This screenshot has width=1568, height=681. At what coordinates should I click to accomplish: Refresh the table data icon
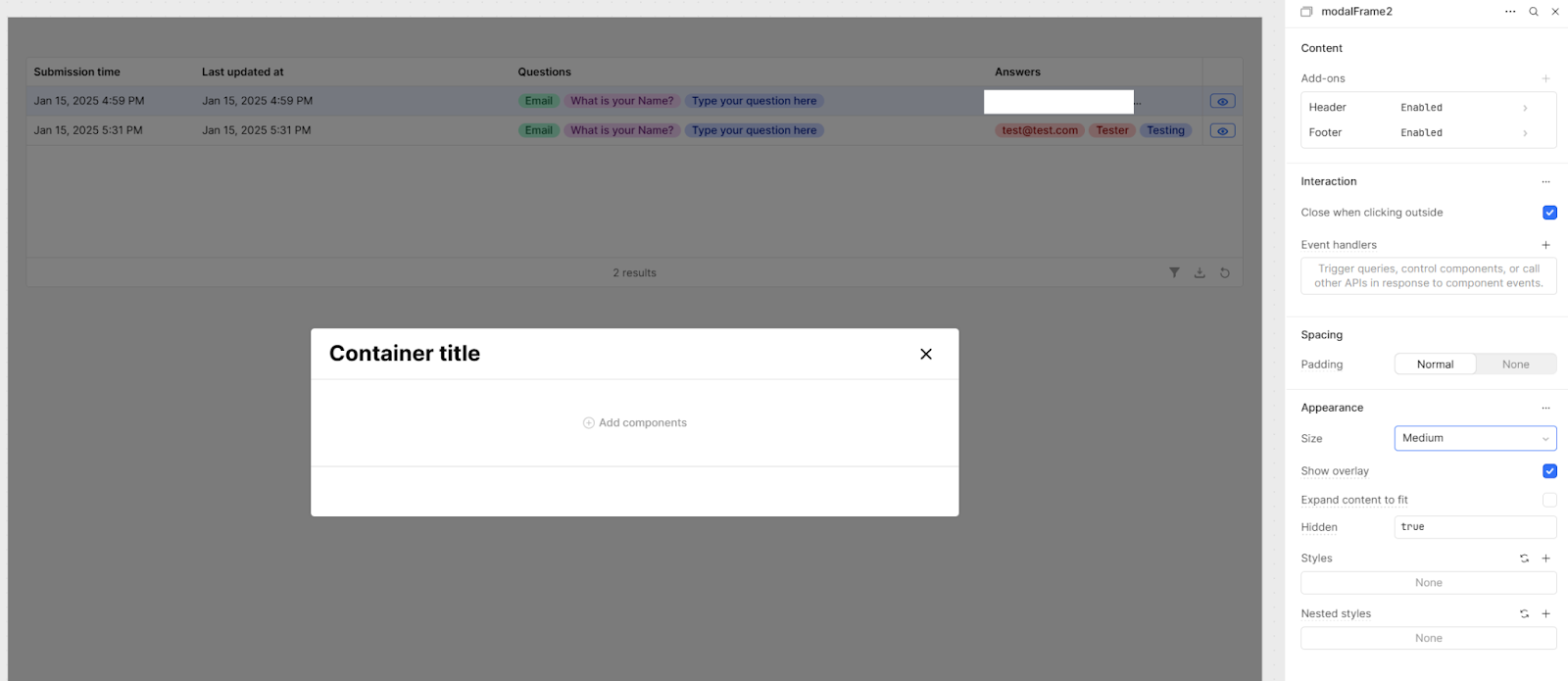(1225, 272)
